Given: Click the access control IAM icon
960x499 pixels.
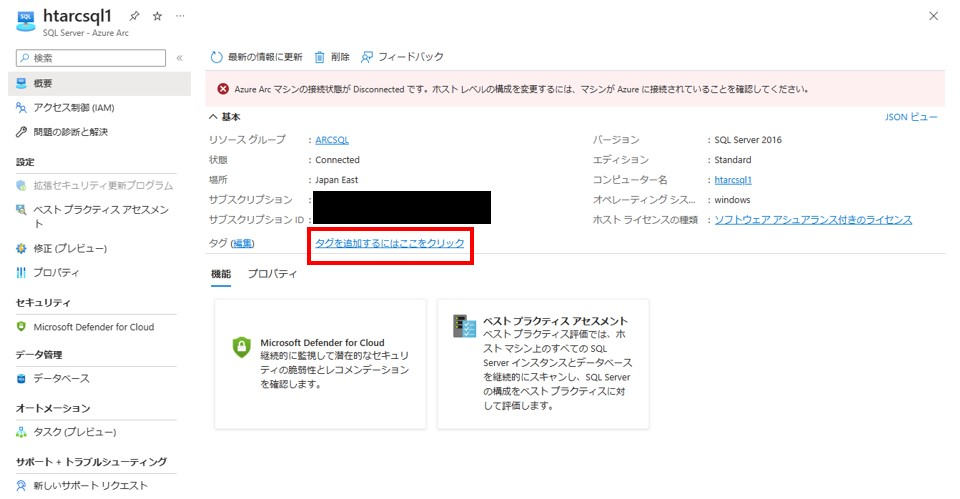Looking at the screenshot, I should (21, 108).
